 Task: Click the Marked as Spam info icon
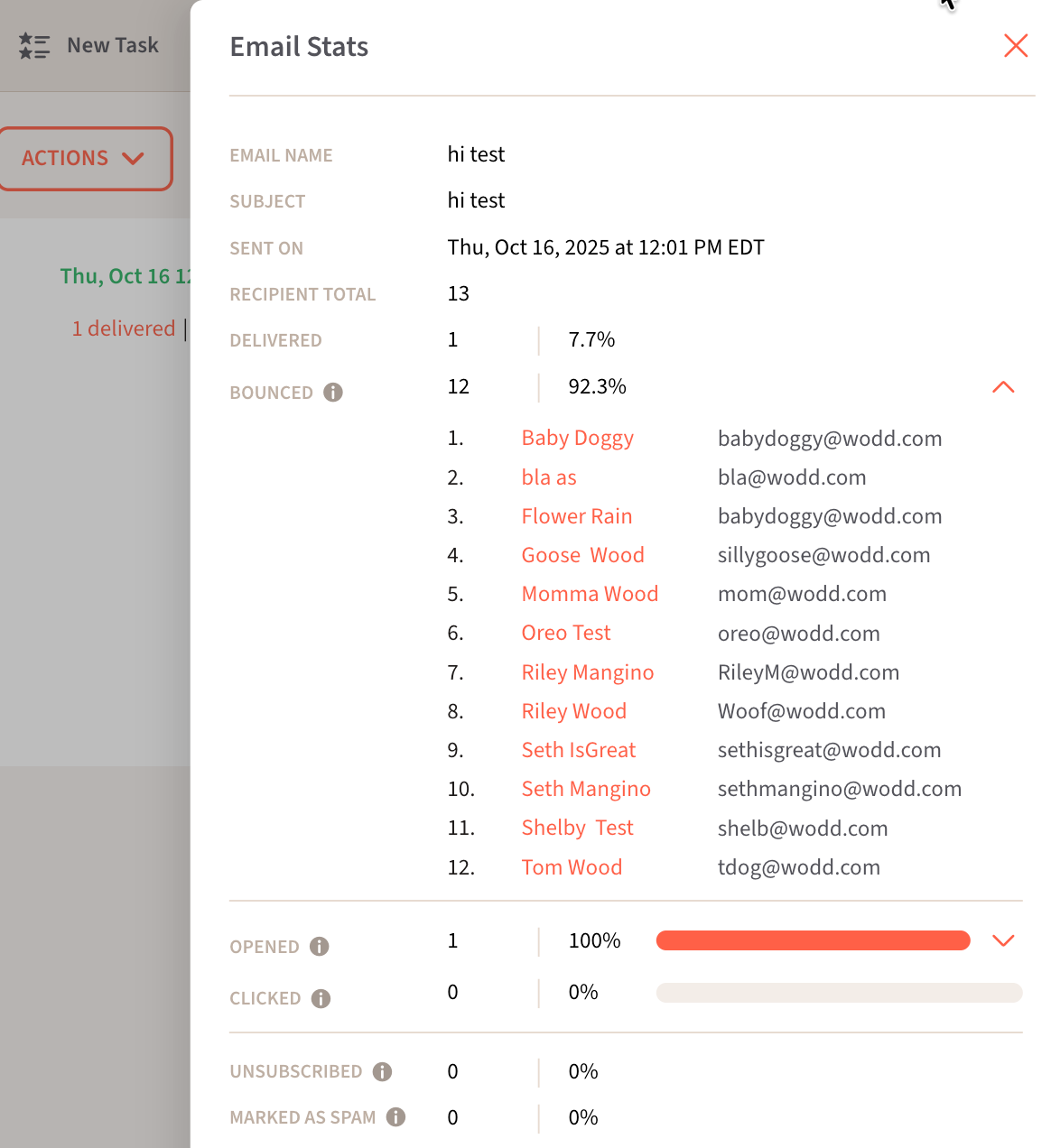tap(395, 1117)
